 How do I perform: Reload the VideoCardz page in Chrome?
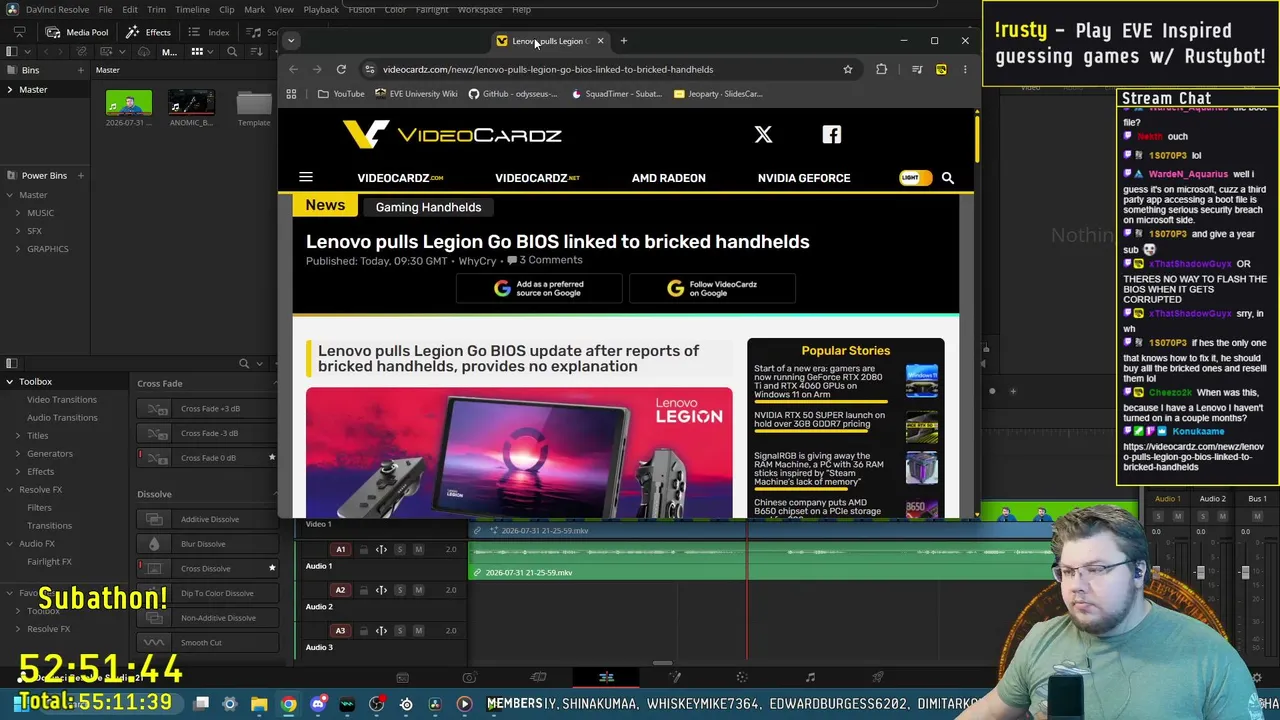click(341, 69)
